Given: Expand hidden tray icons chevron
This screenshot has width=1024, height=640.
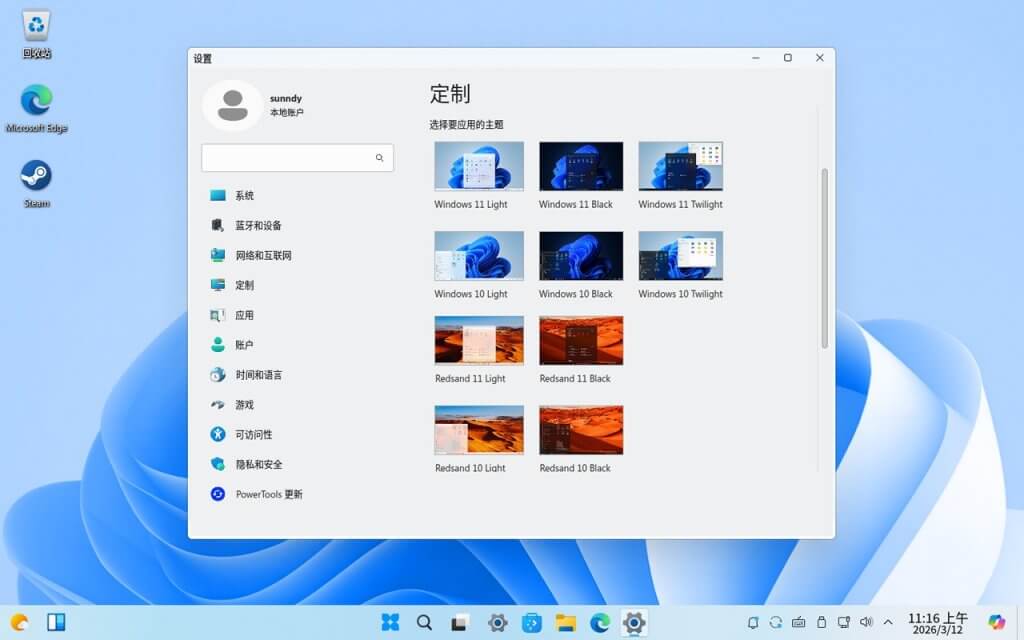Looking at the screenshot, I should click(888, 623).
